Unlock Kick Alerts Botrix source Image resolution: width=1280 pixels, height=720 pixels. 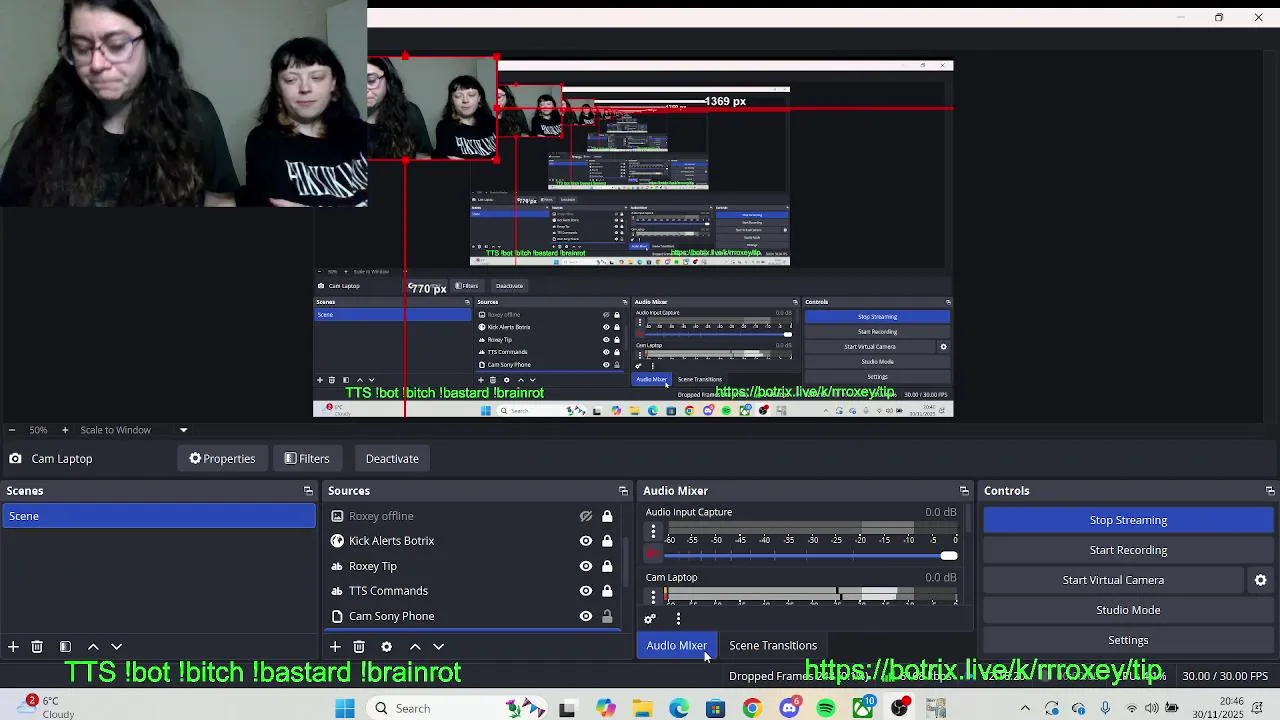(x=607, y=541)
